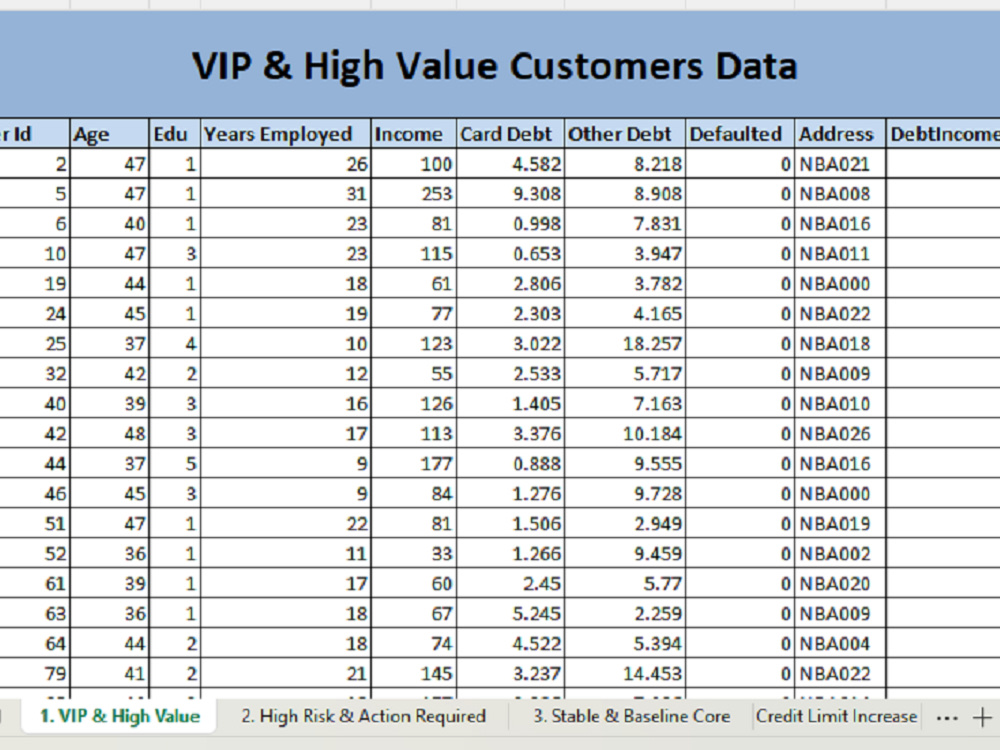Select the 'Address' header cell

tap(840, 134)
